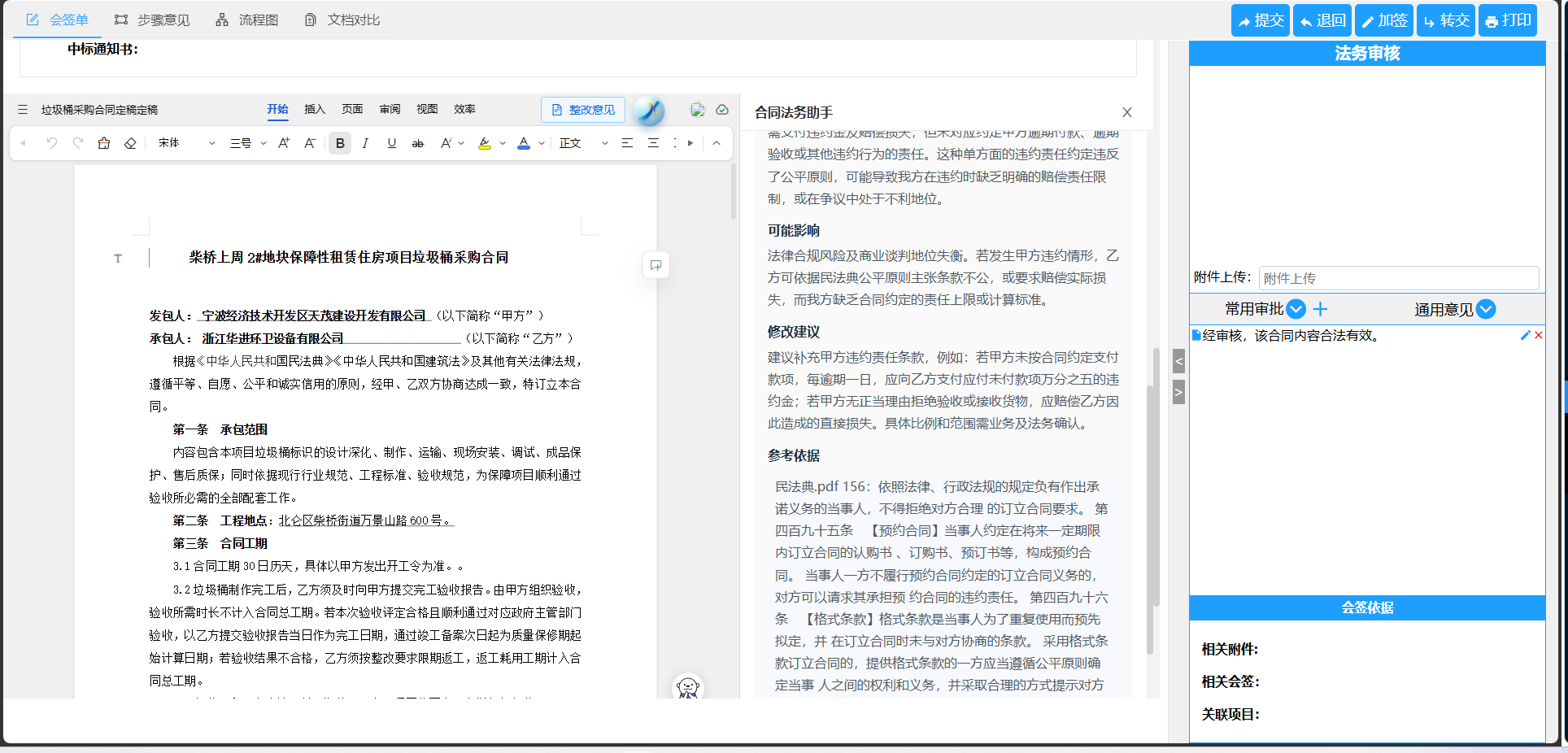
Task: Switch to the 流程图 tab
Action: click(x=247, y=20)
